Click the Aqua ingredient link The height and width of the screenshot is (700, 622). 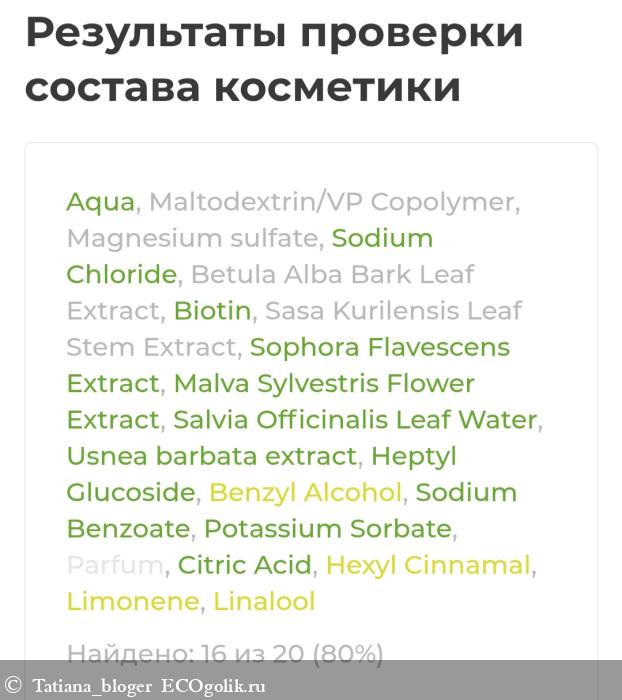(100, 202)
